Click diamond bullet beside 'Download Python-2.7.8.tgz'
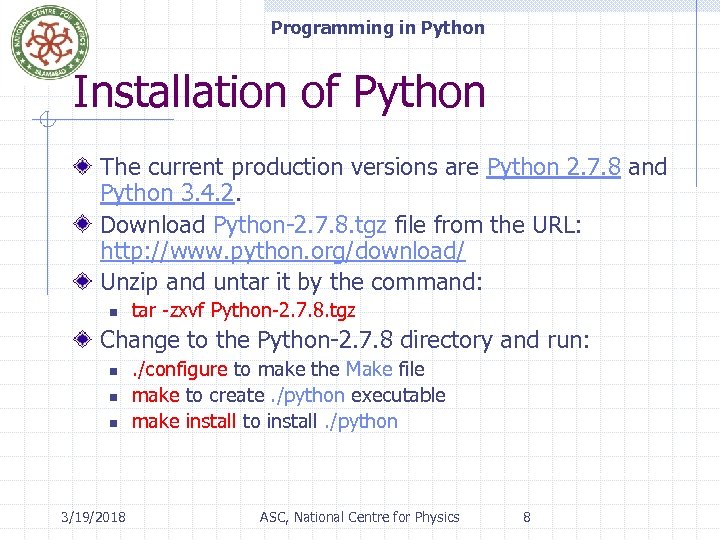Viewport: 720px width, 540px height. tap(83, 224)
